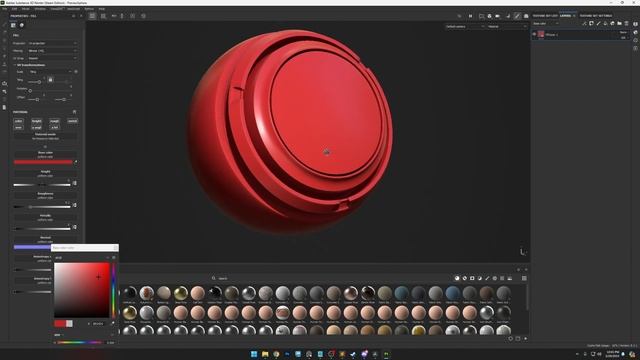Viewport: 640px width, 360px height.
Task: Add a paint layer icon
Action: tap(598, 24)
